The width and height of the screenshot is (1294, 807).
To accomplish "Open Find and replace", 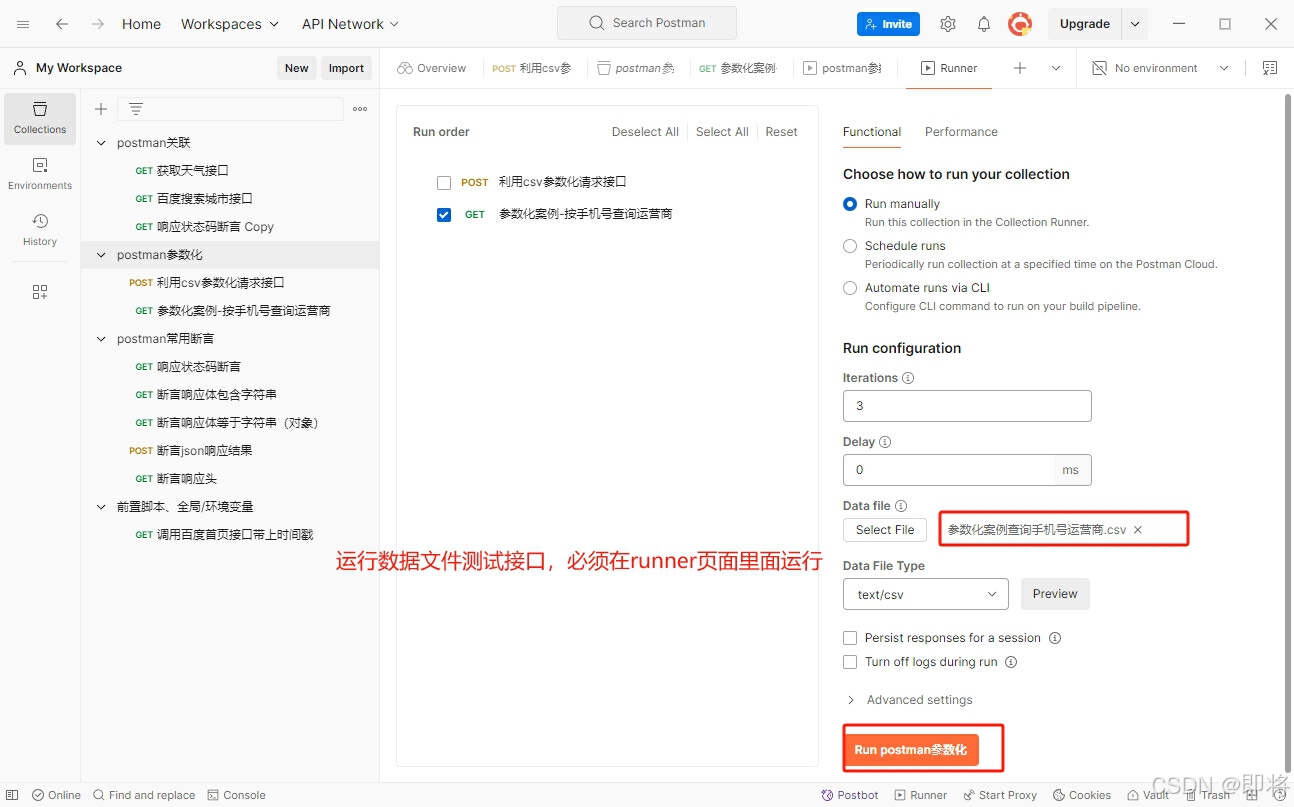I will (144, 795).
